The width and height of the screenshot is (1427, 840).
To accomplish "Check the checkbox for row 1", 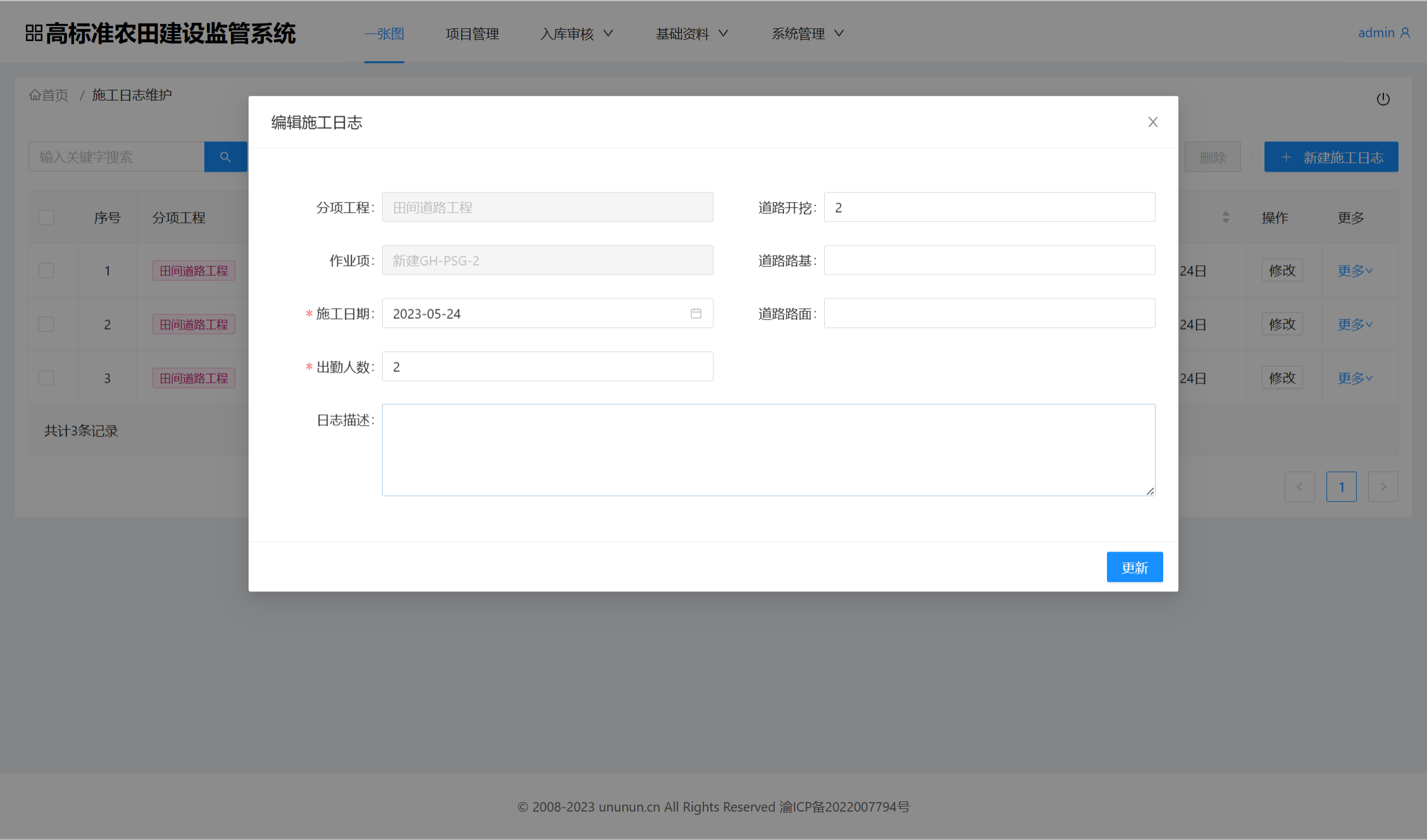I will 46,271.
